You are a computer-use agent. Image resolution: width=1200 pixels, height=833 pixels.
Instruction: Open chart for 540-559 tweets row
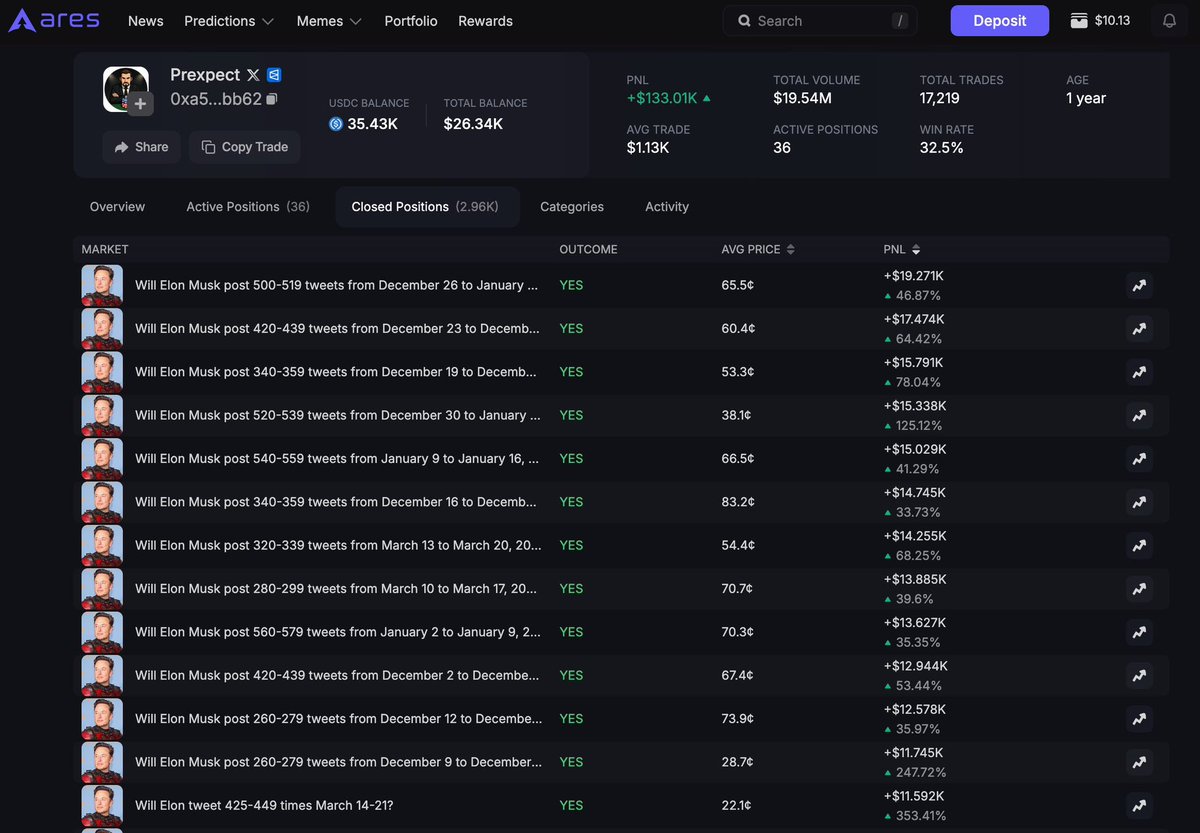coord(1139,459)
